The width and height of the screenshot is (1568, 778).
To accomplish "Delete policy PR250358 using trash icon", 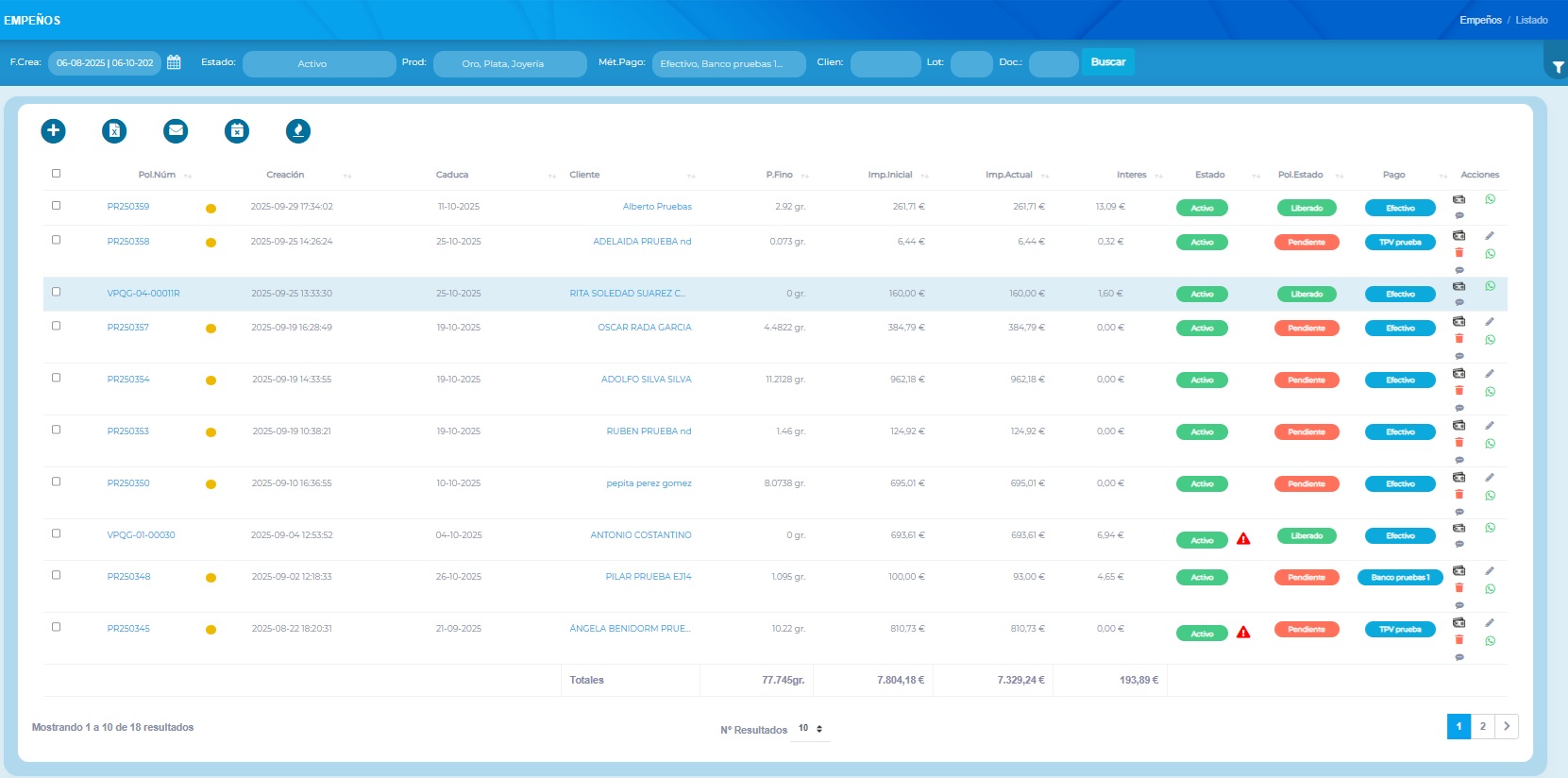I will 1458,253.
